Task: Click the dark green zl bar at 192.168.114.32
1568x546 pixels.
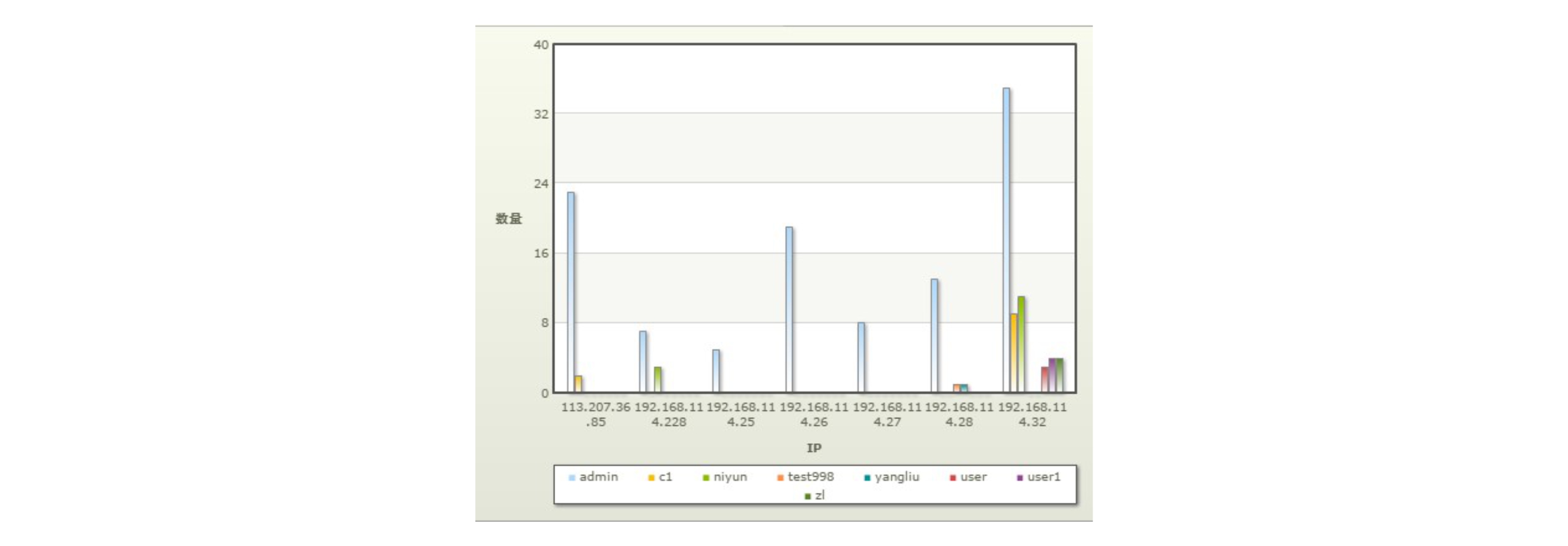Action: tap(1060, 375)
